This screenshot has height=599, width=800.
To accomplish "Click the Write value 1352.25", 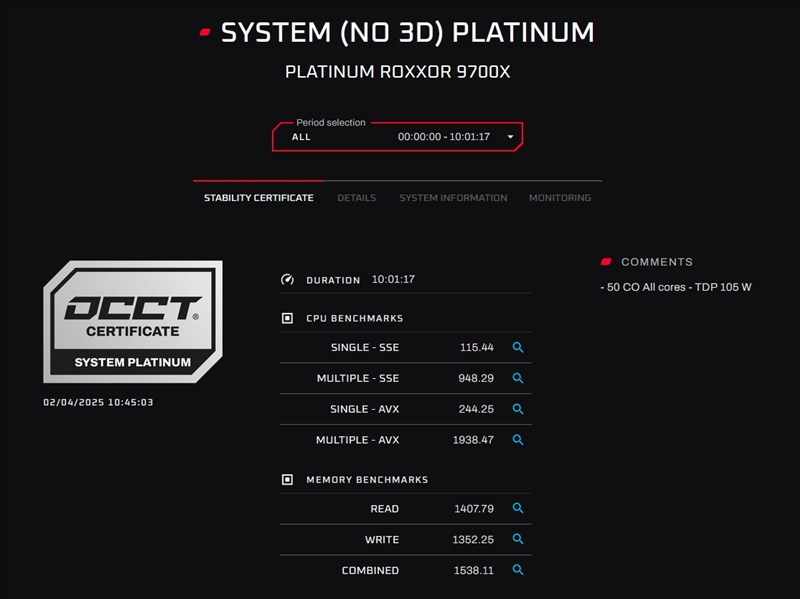I will coord(473,539).
